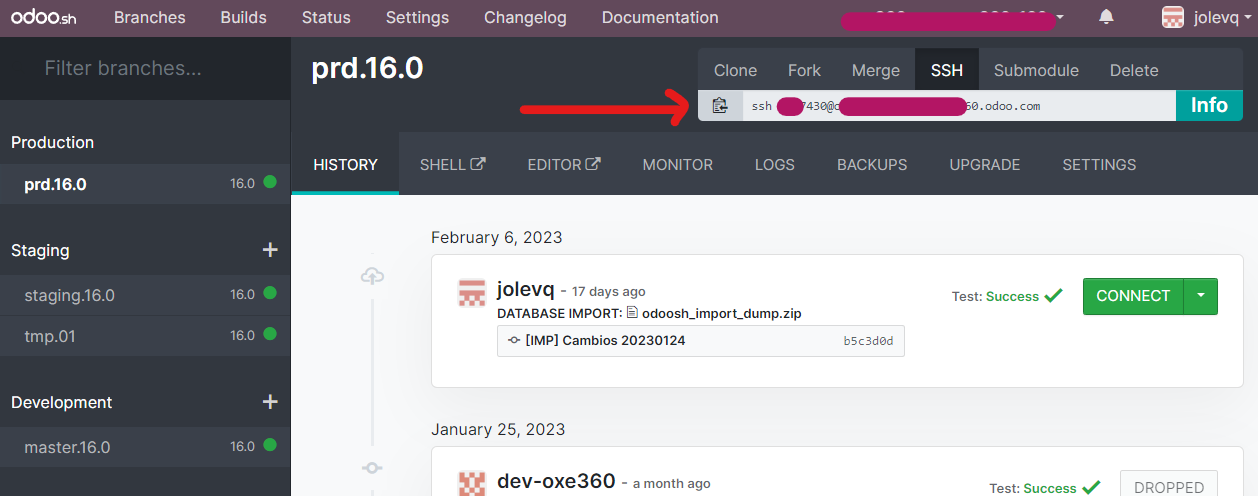Click the prd.16.0 page title
The width and height of the screenshot is (1258, 496).
tap(367, 68)
